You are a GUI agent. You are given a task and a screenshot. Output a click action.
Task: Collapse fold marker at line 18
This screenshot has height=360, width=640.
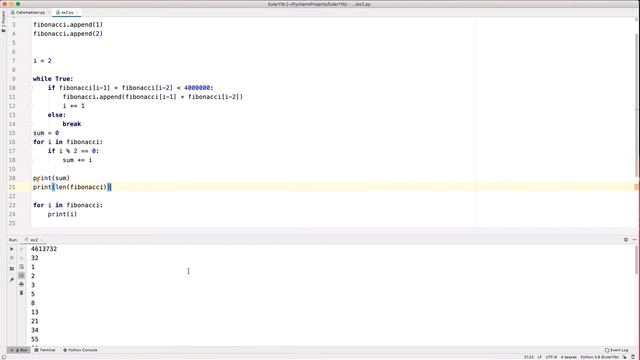[x=31, y=160]
